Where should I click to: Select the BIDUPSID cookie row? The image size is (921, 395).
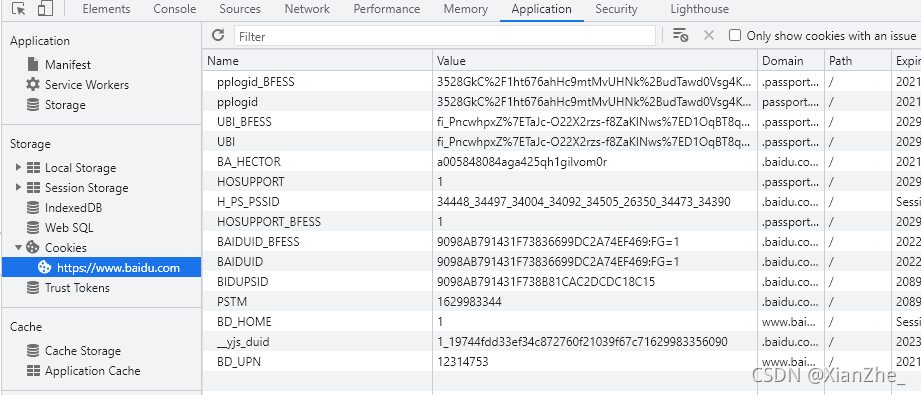[562, 282]
